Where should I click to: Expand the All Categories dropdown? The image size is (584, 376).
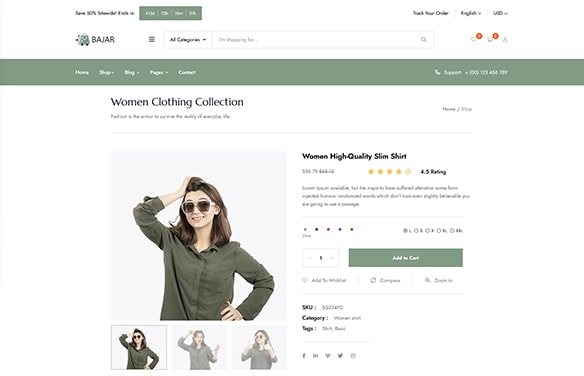(x=188, y=39)
